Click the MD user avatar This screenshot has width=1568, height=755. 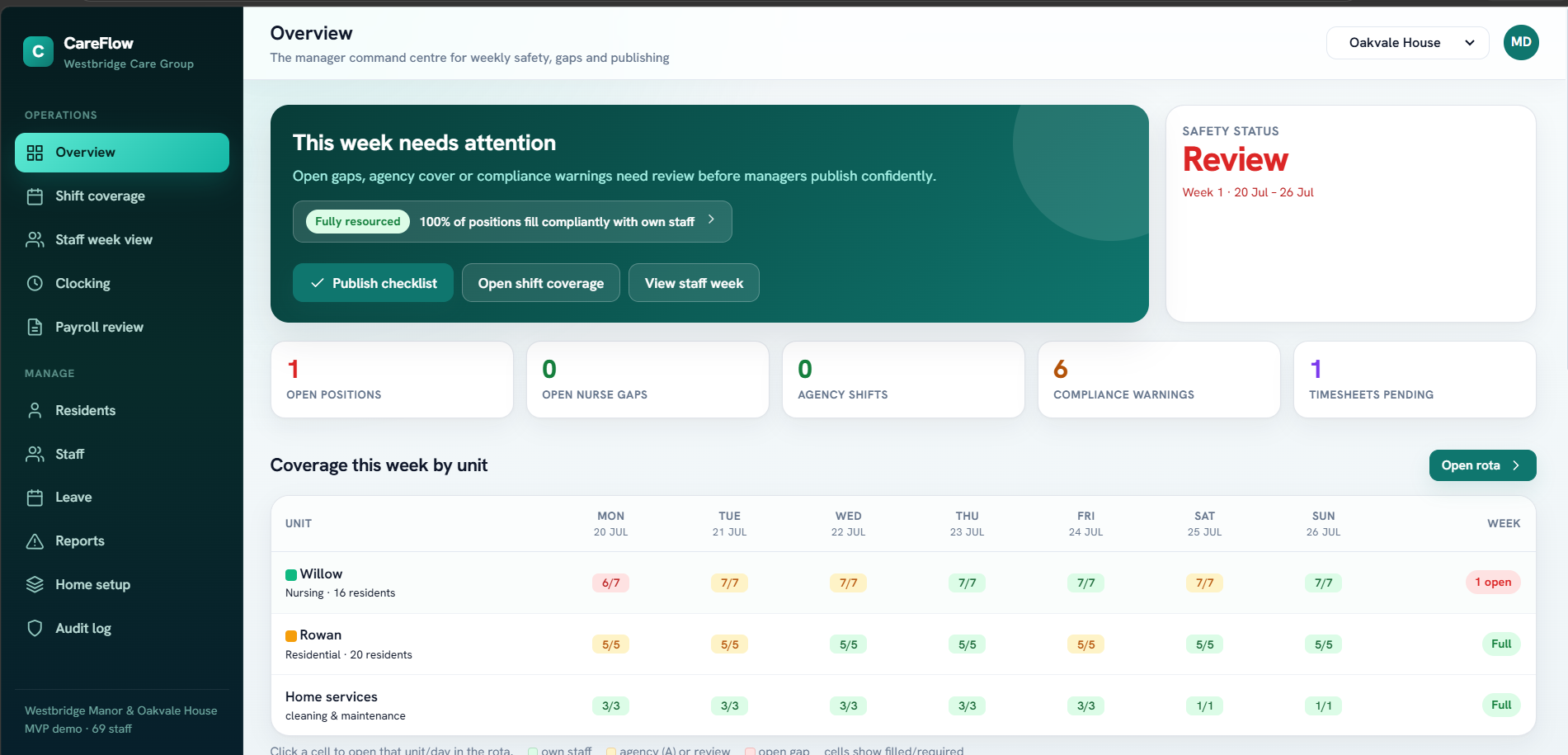pyautogui.click(x=1521, y=42)
